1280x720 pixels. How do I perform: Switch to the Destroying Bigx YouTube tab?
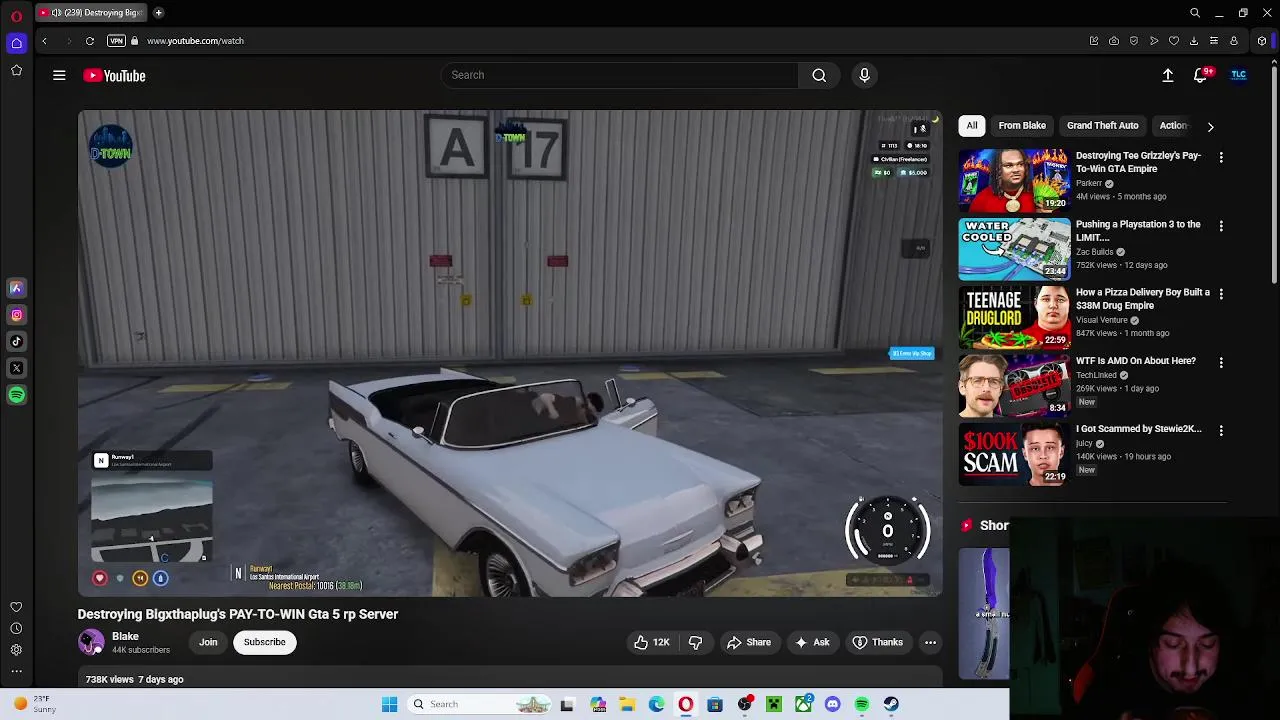point(92,13)
